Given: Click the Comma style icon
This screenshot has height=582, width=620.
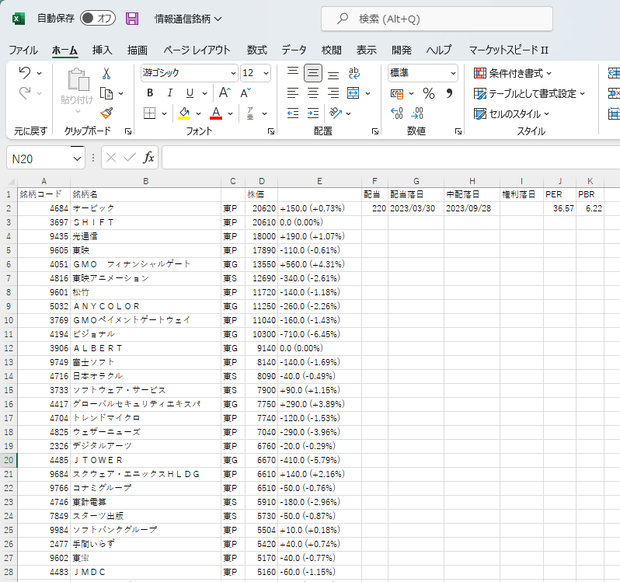Looking at the screenshot, I should pos(449,93).
